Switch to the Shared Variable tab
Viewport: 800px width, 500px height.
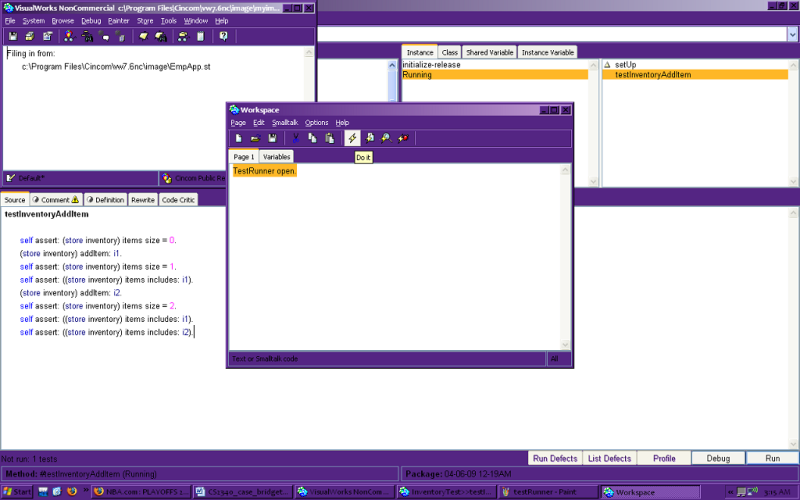[489, 52]
